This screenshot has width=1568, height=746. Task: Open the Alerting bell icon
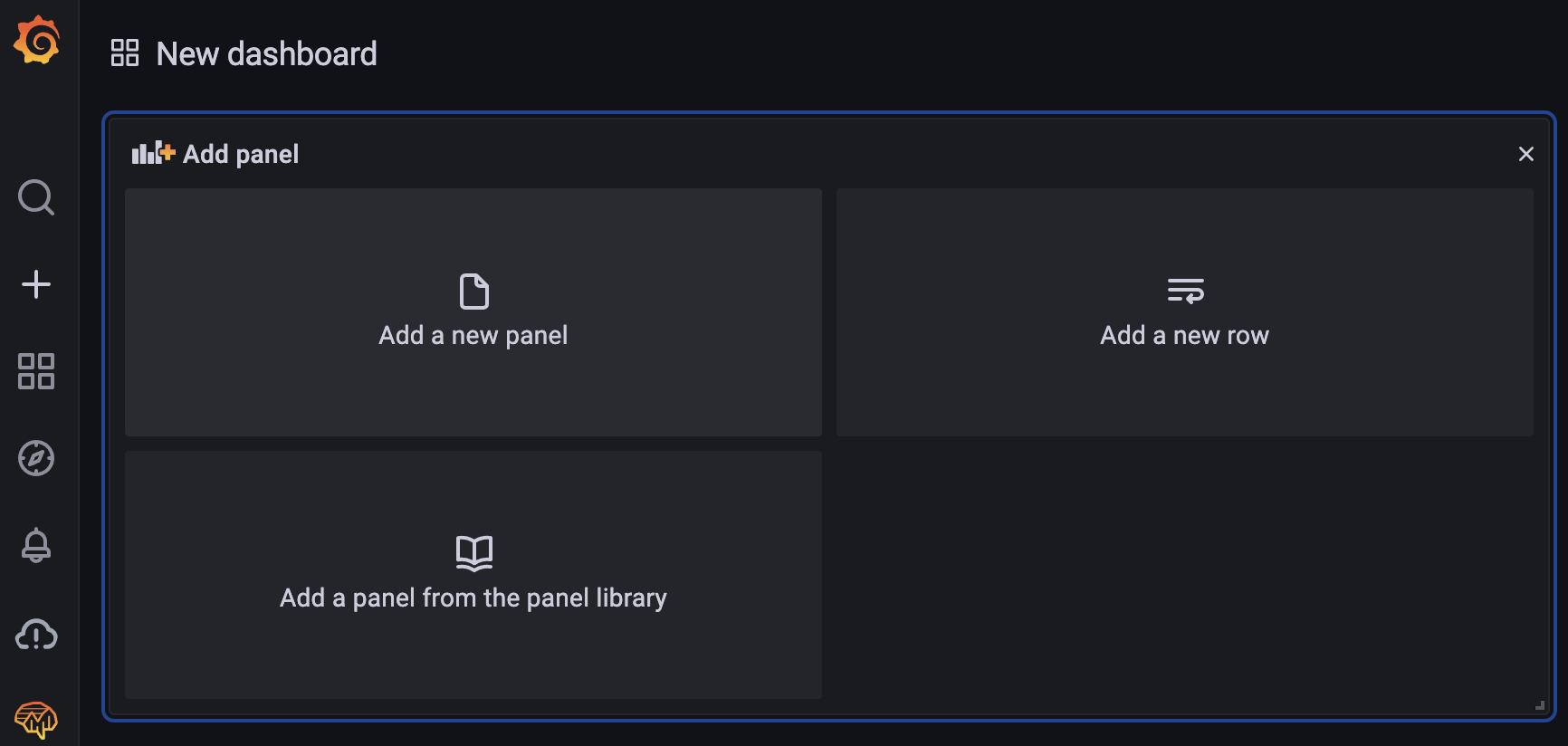[36, 545]
